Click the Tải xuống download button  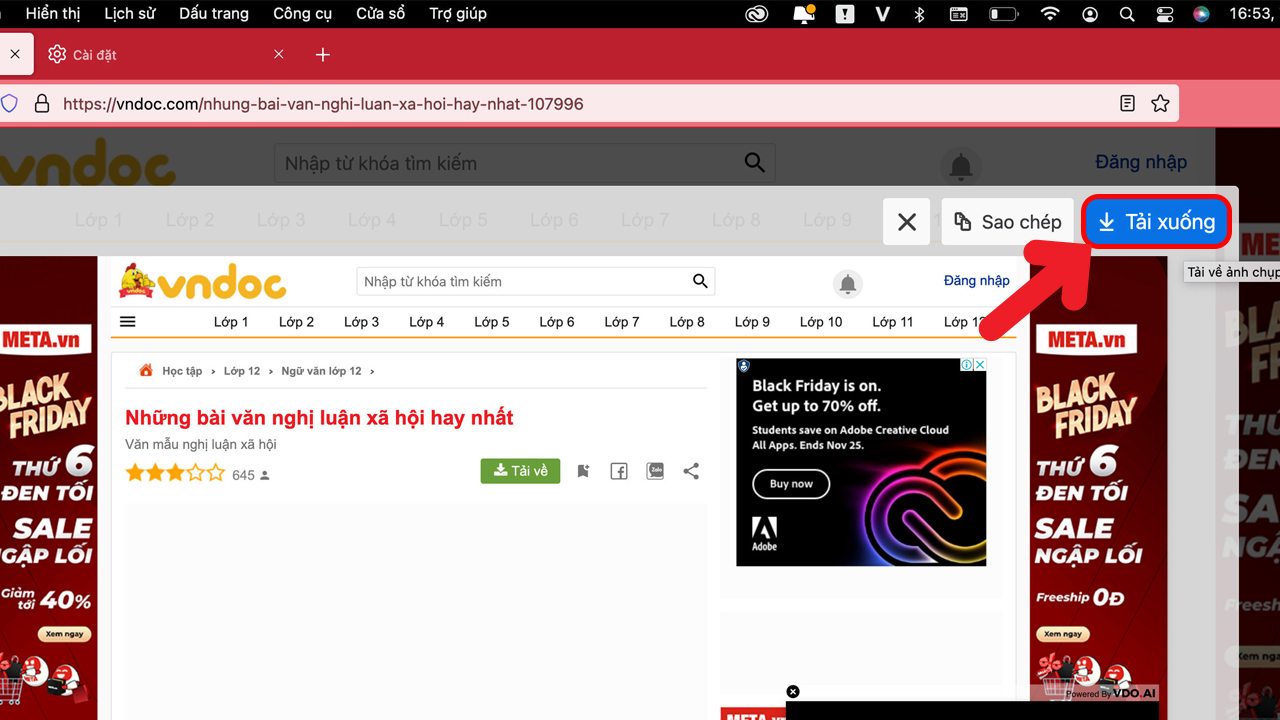[1156, 222]
